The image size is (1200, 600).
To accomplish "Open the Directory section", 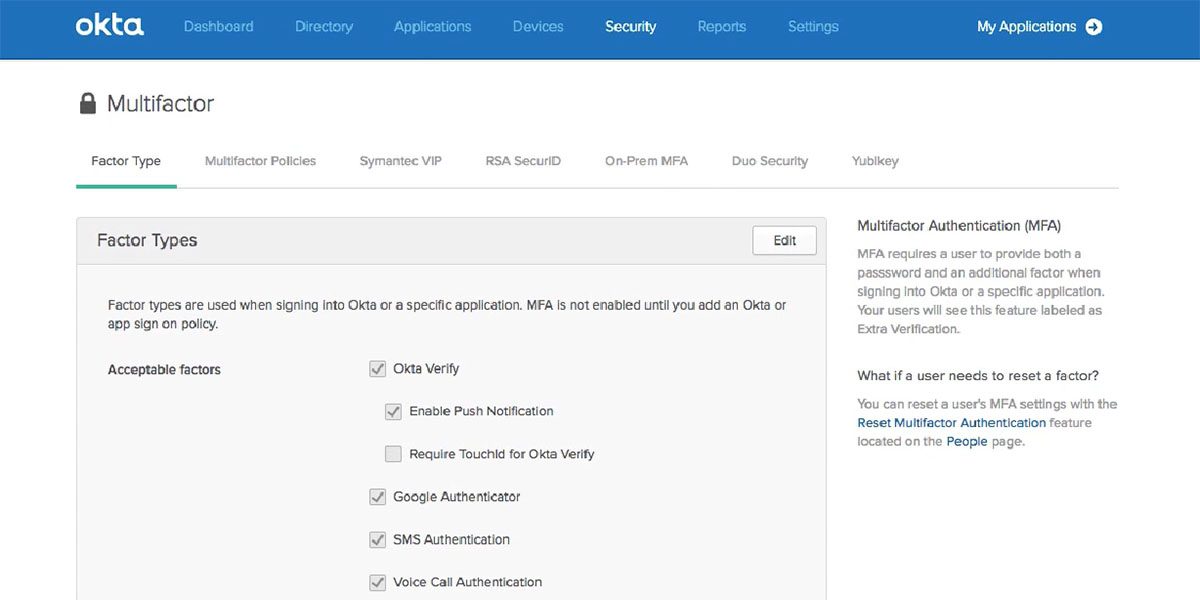I will tap(323, 26).
